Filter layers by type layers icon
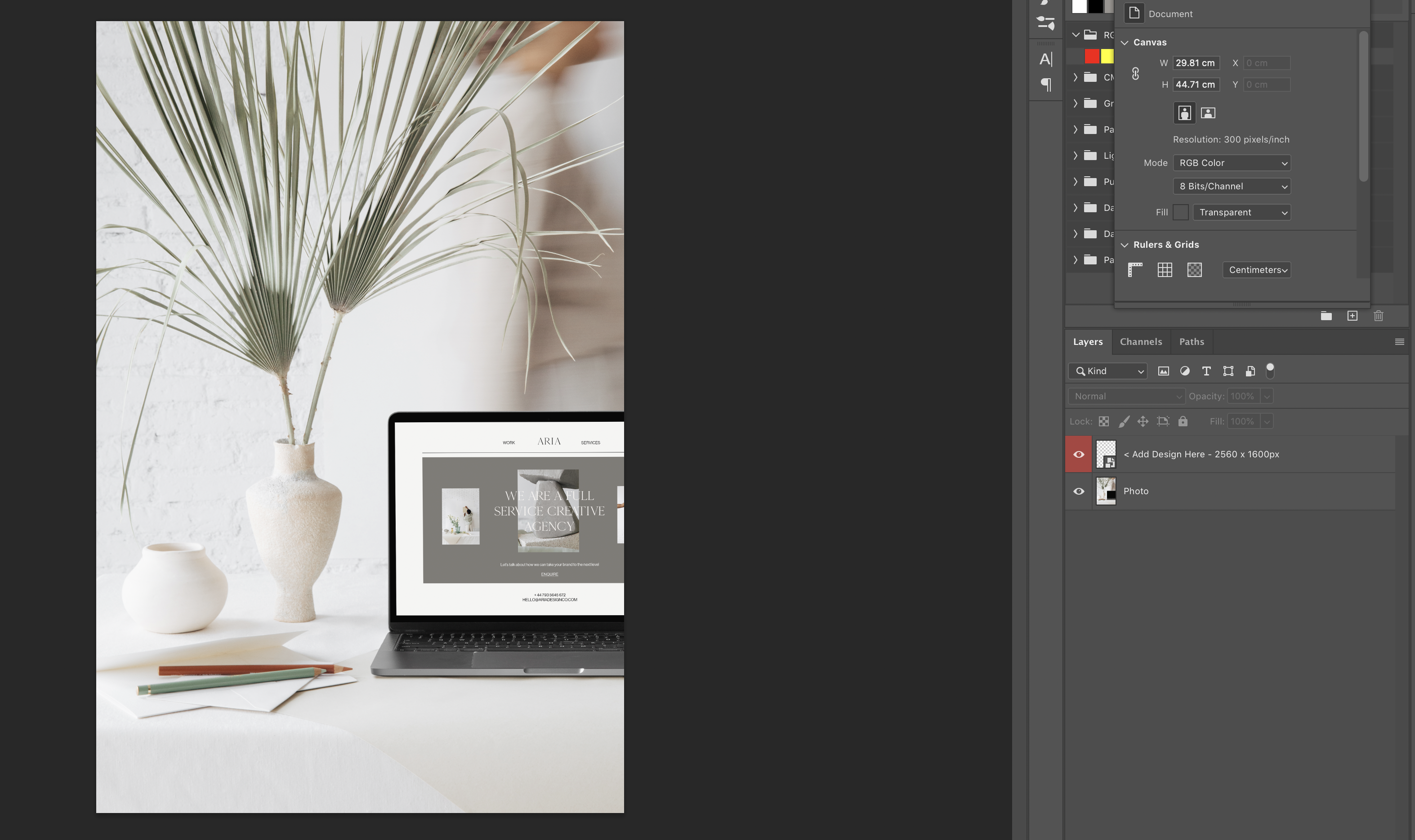1415x840 pixels. click(1206, 371)
